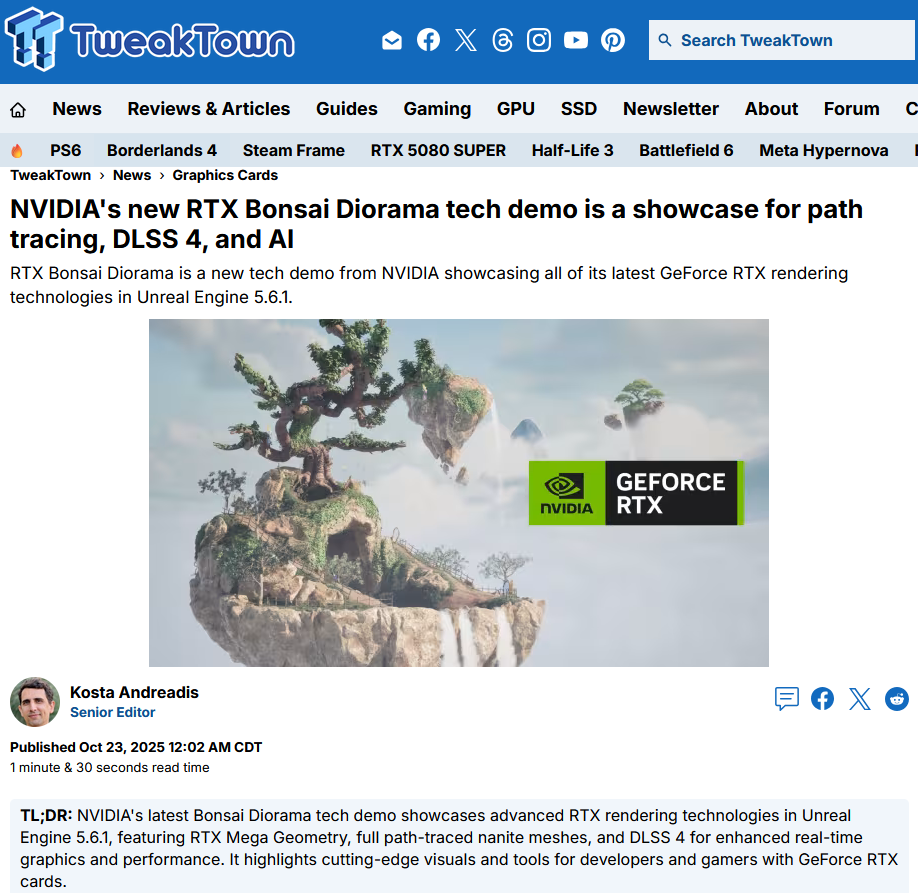
Task: Open the Pinterest icon in the header
Action: (x=613, y=40)
